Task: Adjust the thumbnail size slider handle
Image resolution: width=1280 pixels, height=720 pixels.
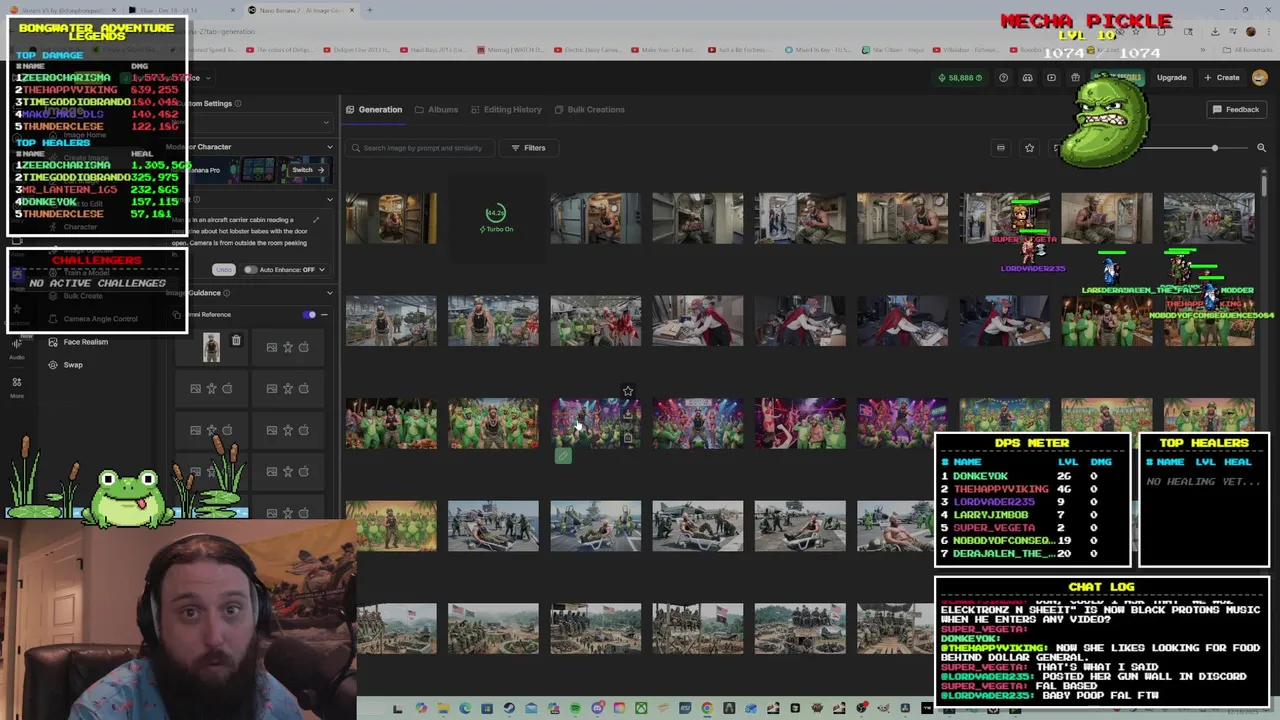Action: click(1214, 148)
